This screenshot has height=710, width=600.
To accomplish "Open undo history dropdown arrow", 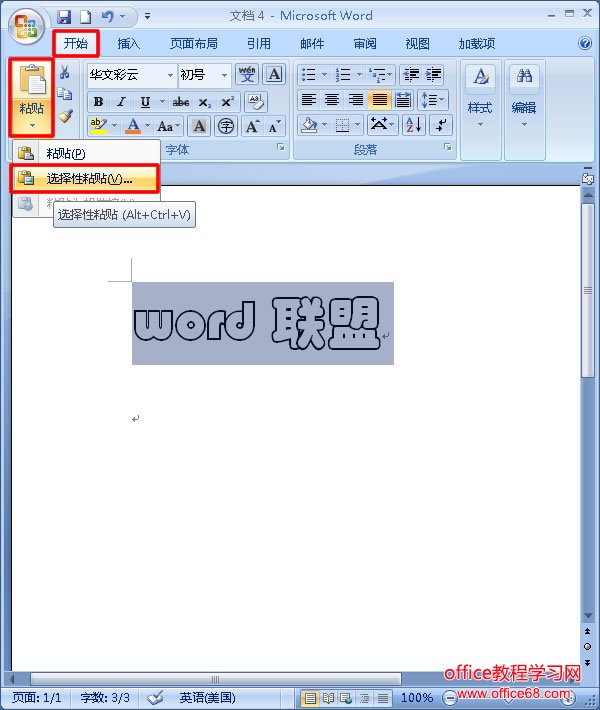I will click(x=122, y=17).
